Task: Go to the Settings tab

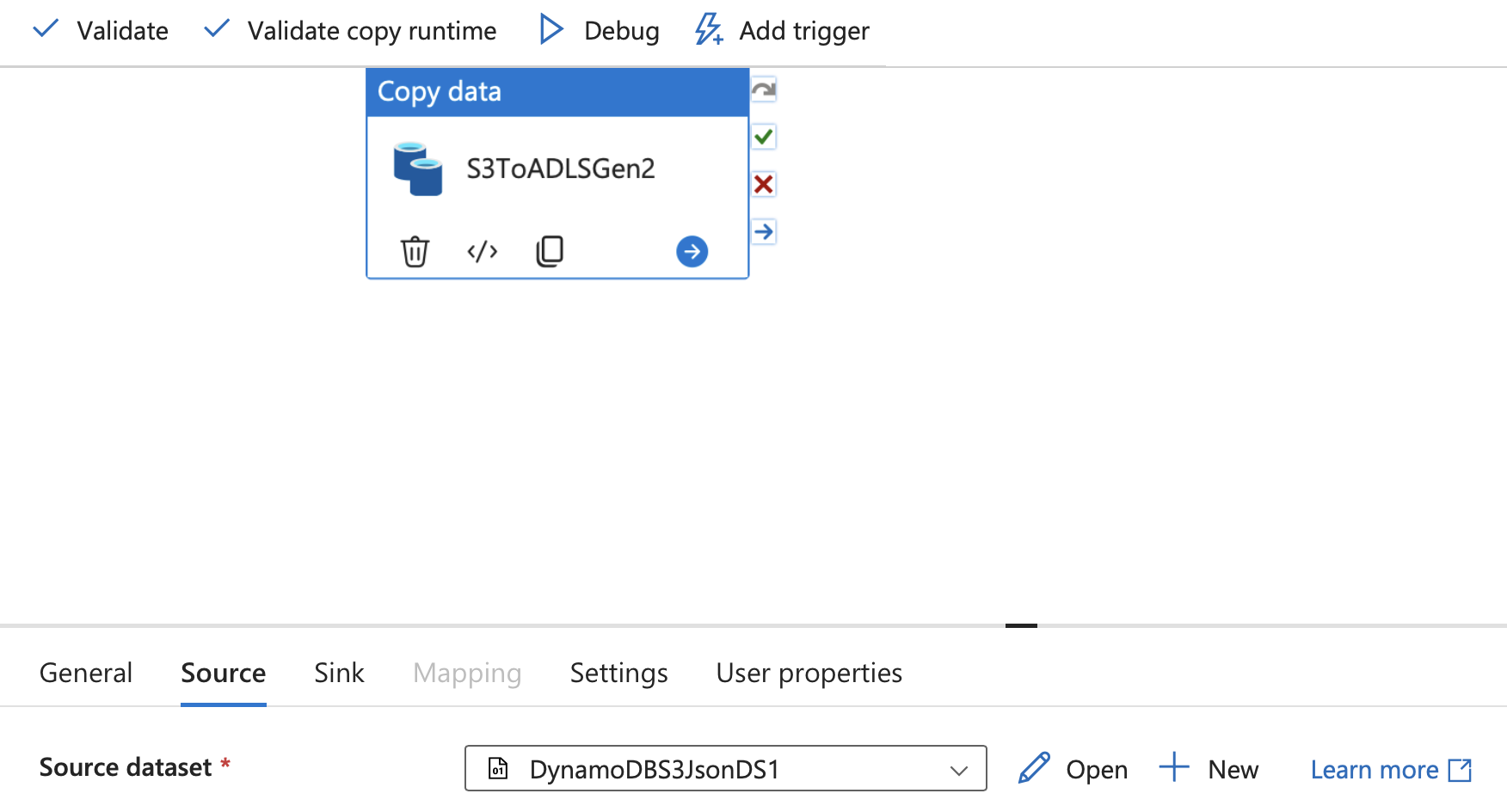Action: pos(618,673)
